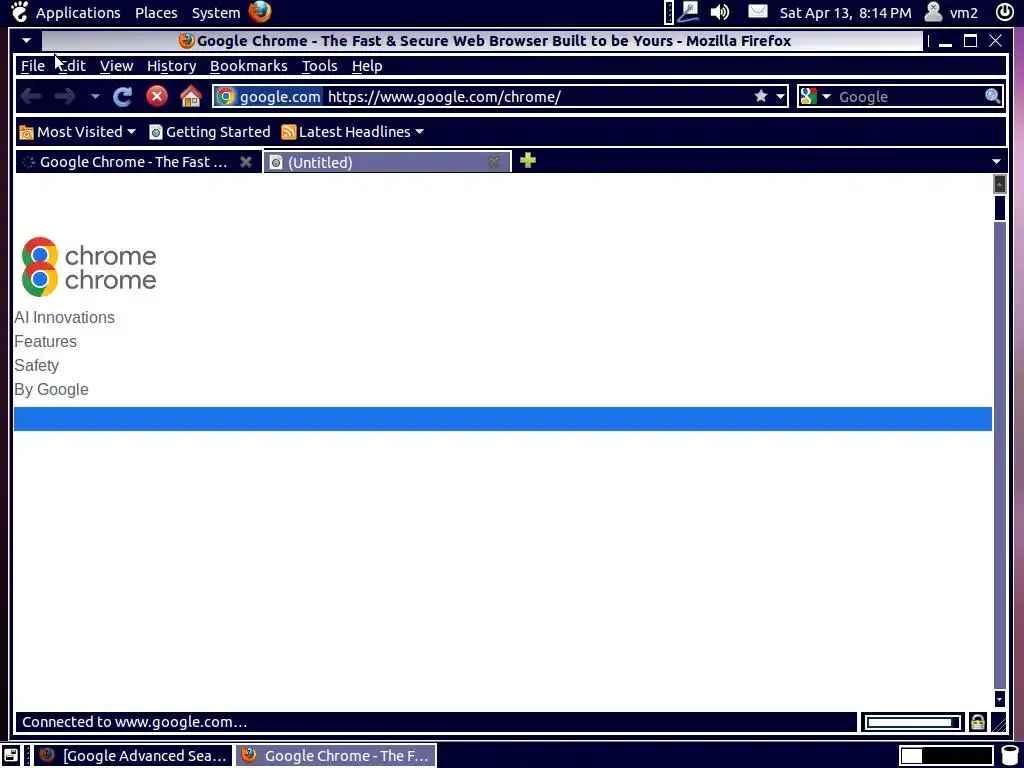This screenshot has height=768, width=1024.
Task: Expand the URL bar history dropdown
Action: pos(780,97)
